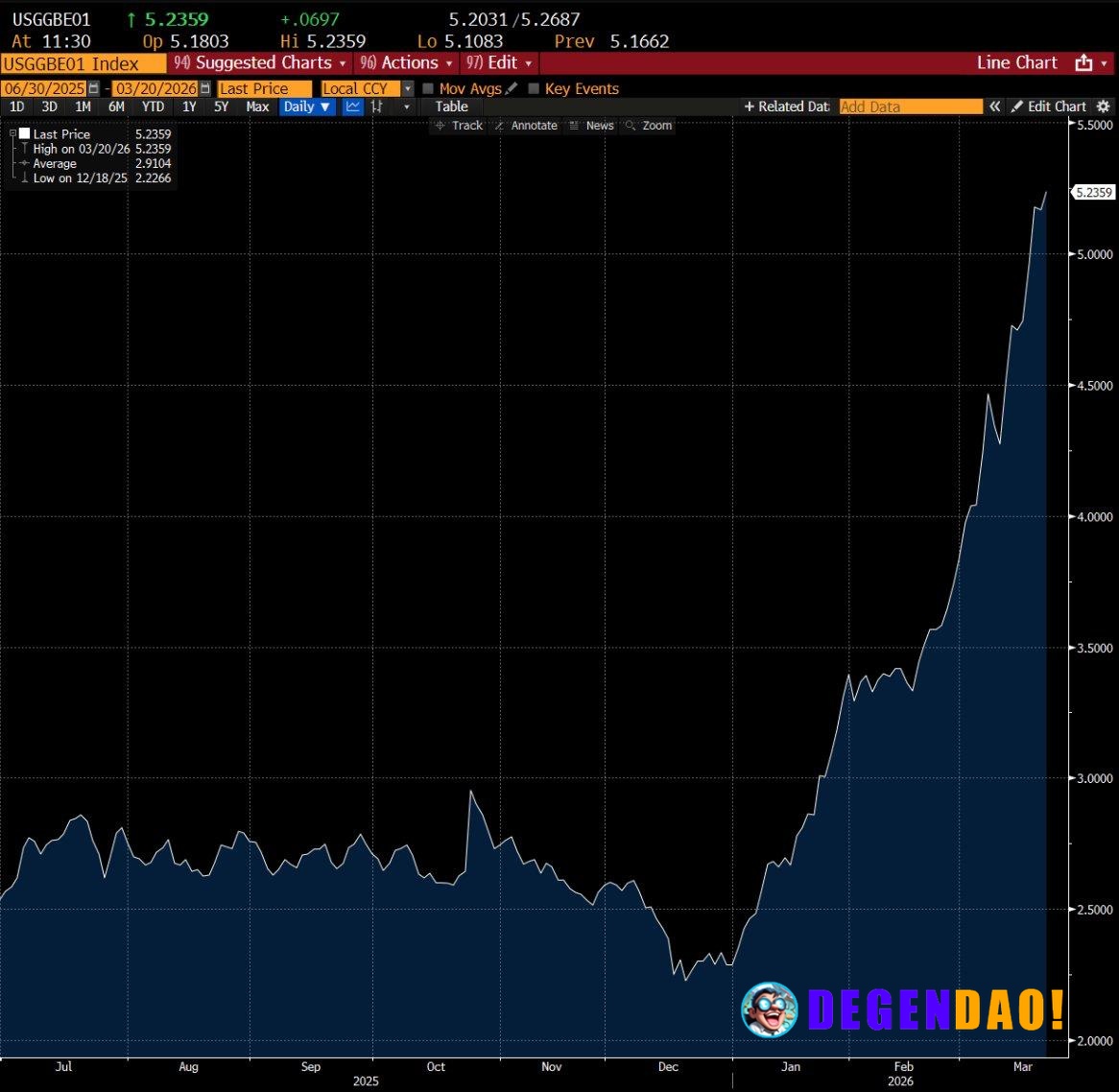The width and height of the screenshot is (1119, 1092).
Task: Activate the chart Zoom tool
Action: 648,125
